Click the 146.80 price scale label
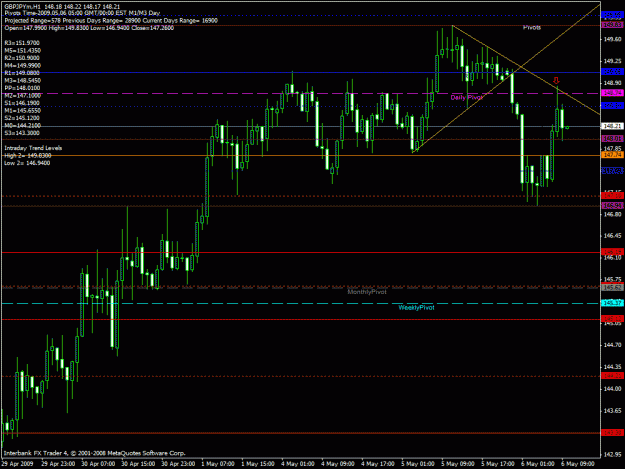Screen dimensions: 625x469 click(612, 214)
